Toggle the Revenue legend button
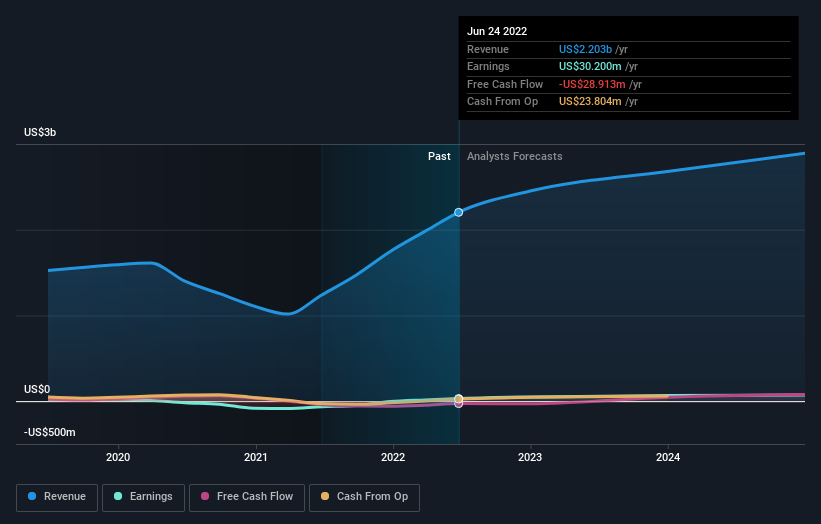Viewport: 821px width, 524px height. click(57, 497)
